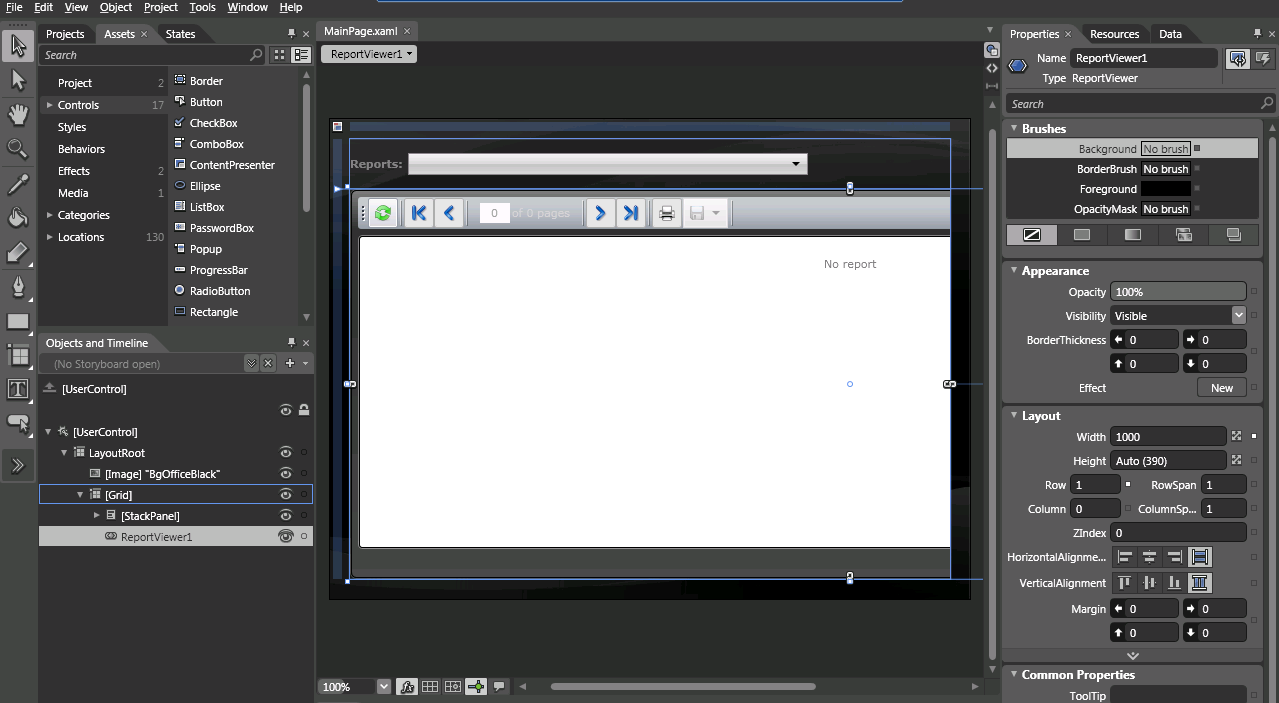The width and height of the screenshot is (1279, 703).
Task: Open the zoom percentage dropdown
Action: click(x=383, y=687)
